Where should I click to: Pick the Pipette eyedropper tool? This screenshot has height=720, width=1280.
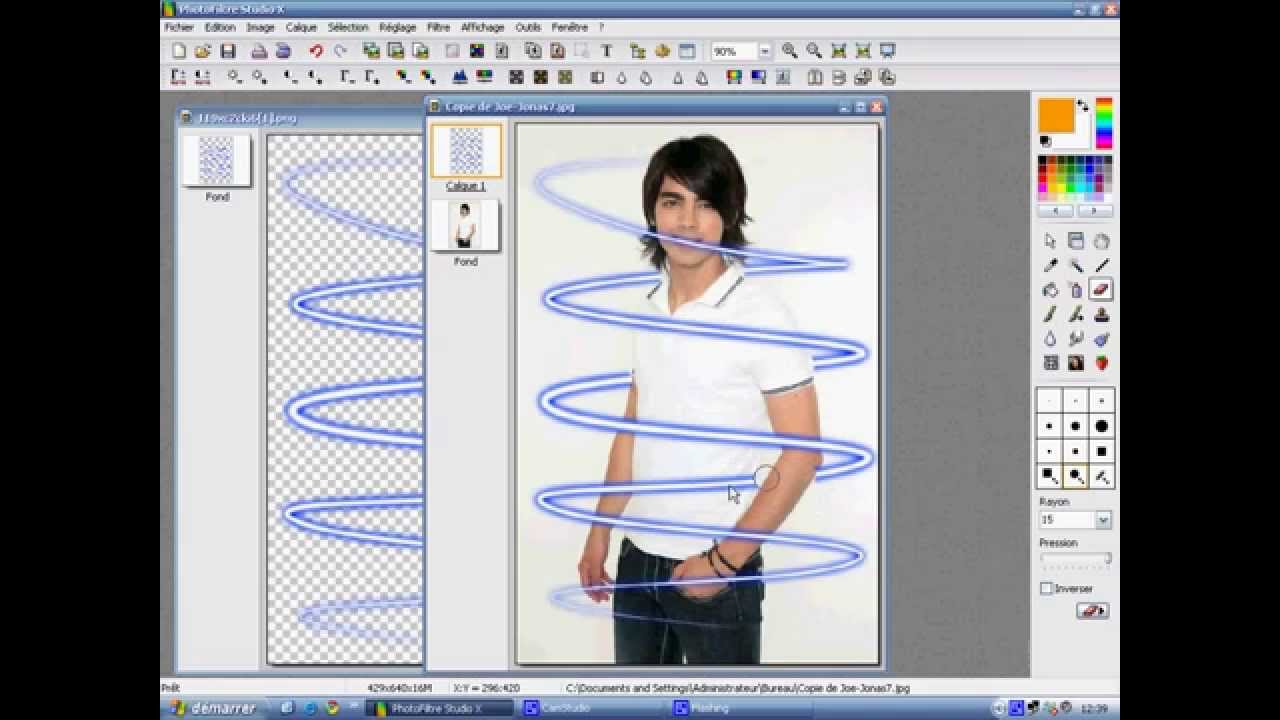click(1050, 266)
